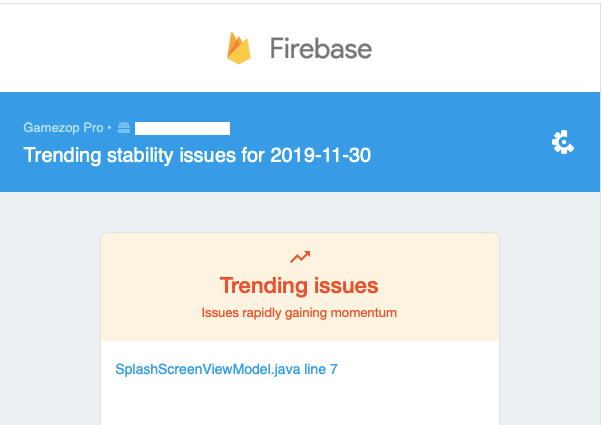Click the redacted white package name box
The height and width of the screenshot is (425, 602).
182,128
